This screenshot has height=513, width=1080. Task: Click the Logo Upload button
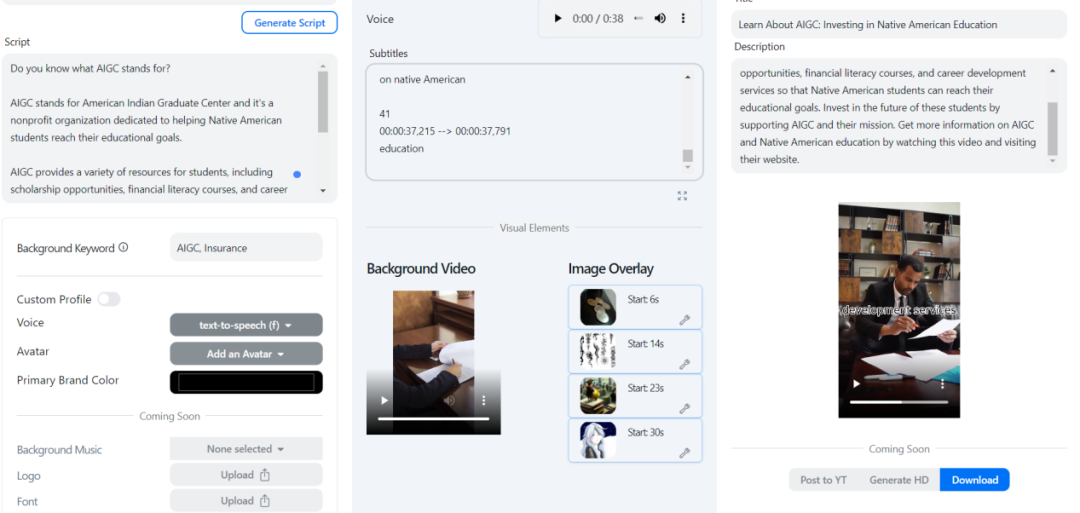(246, 474)
